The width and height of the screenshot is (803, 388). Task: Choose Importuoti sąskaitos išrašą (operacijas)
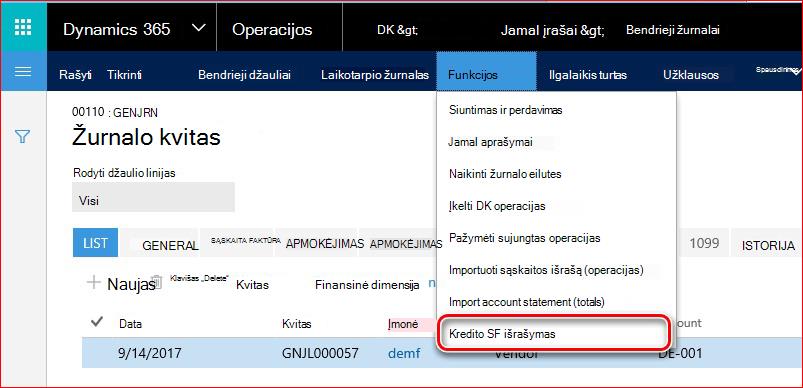546,270
